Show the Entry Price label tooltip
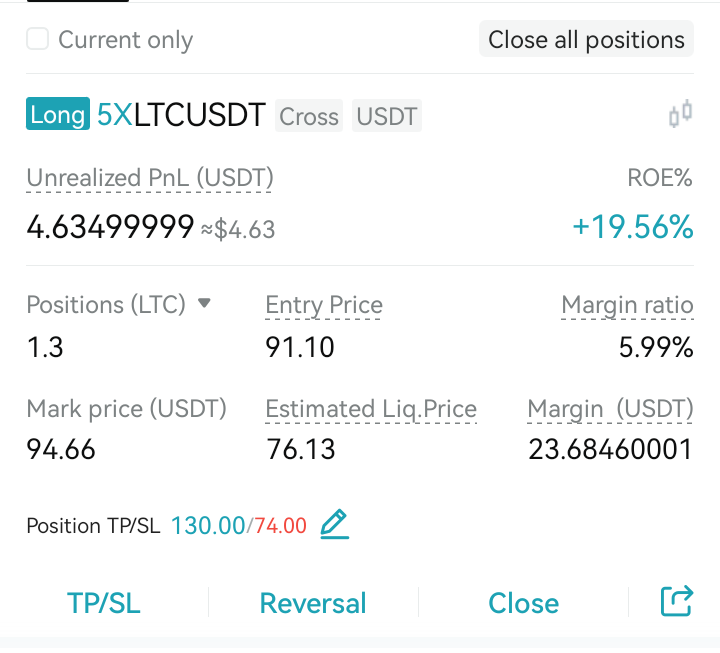Image resolution: width=720 pixels, height=653 pixels. [324, 305]
